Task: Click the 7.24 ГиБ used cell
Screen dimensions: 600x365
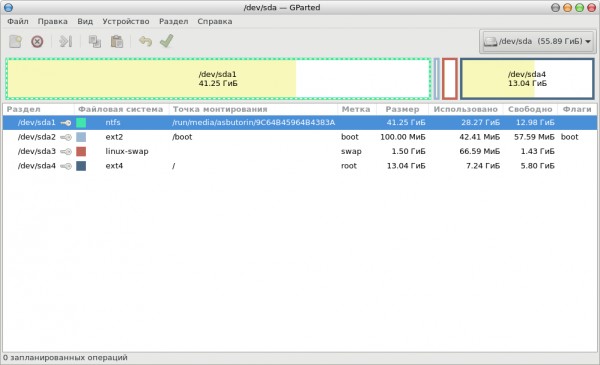Action: pyautogui.click(x=483, y=166)
